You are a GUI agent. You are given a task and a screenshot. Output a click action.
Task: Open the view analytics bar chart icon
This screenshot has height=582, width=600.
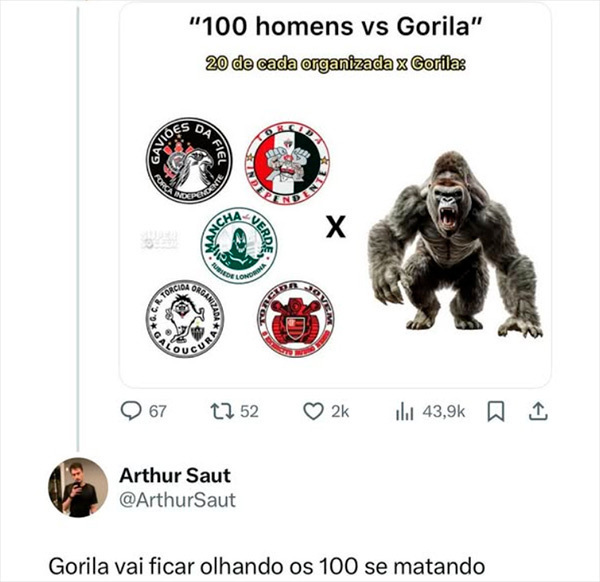click(405, 412)
